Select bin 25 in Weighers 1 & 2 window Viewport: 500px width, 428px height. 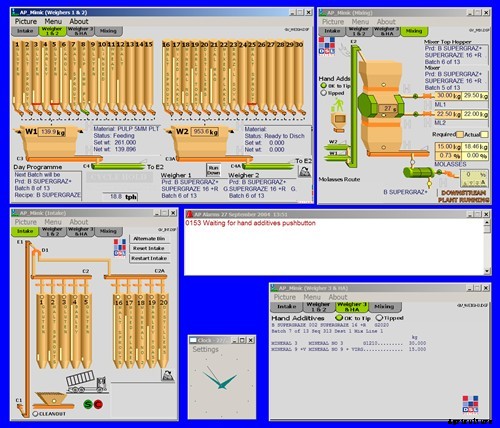(x=252, y=77)
